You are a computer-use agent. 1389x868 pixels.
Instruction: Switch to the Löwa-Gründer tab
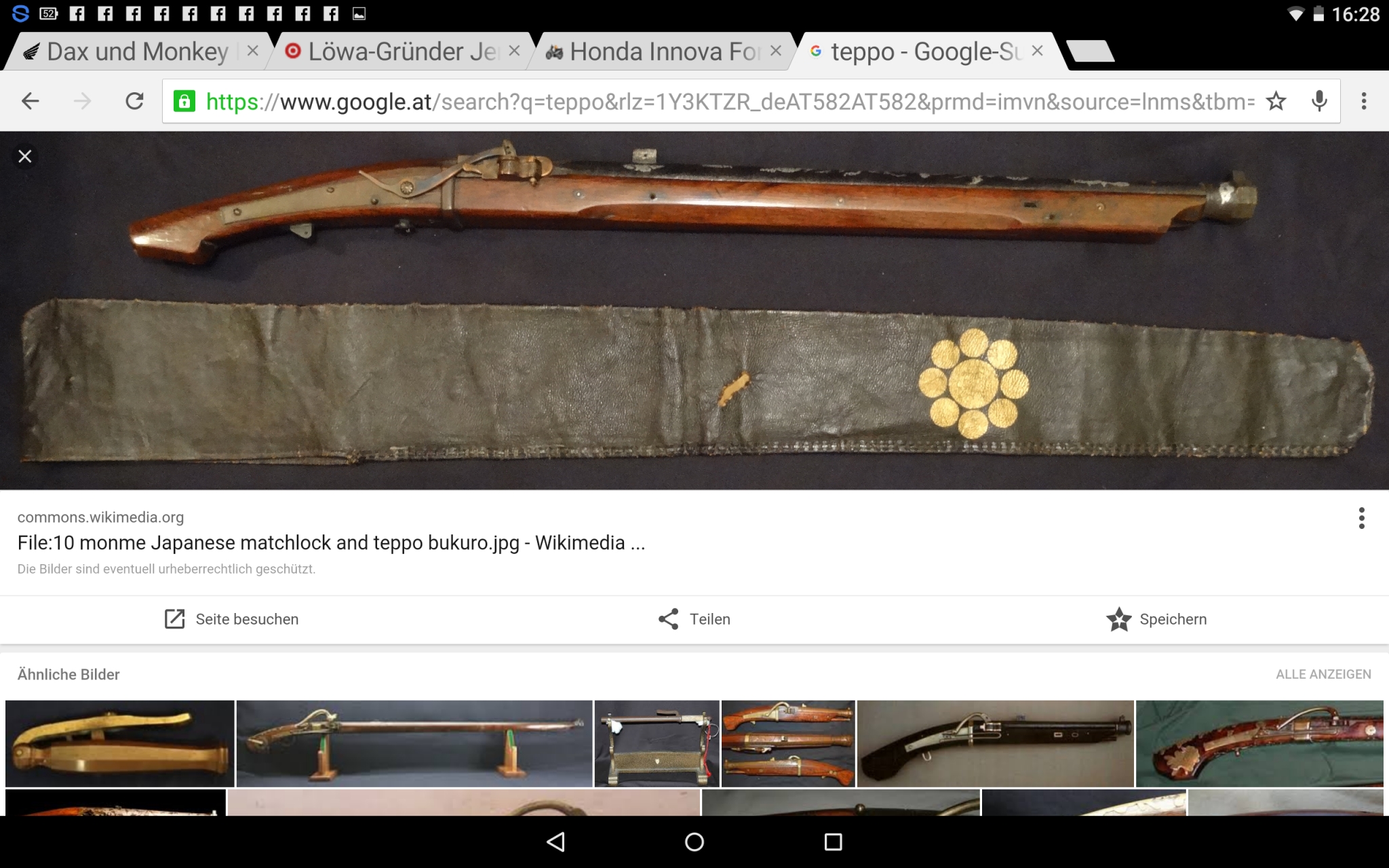(x=400, y=52)
